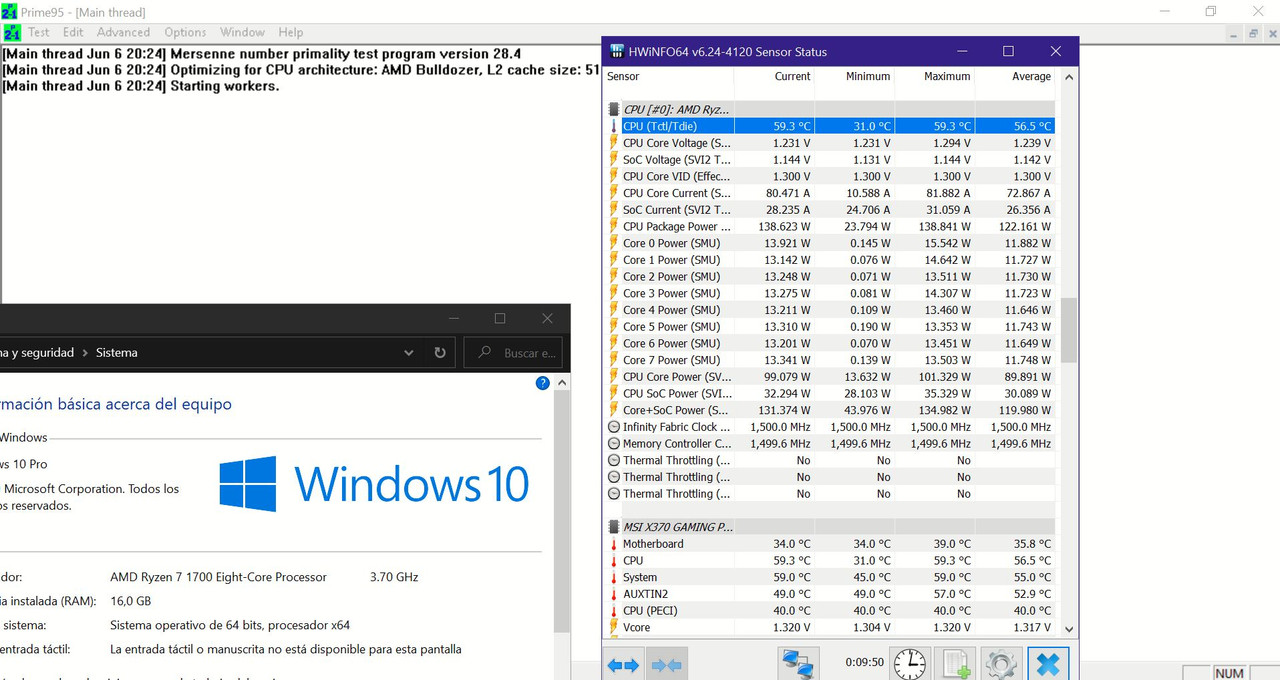Click the NUM indicator in Prime95 status bar
This screenshot has width=1280, height=680.
(1230, 673)
